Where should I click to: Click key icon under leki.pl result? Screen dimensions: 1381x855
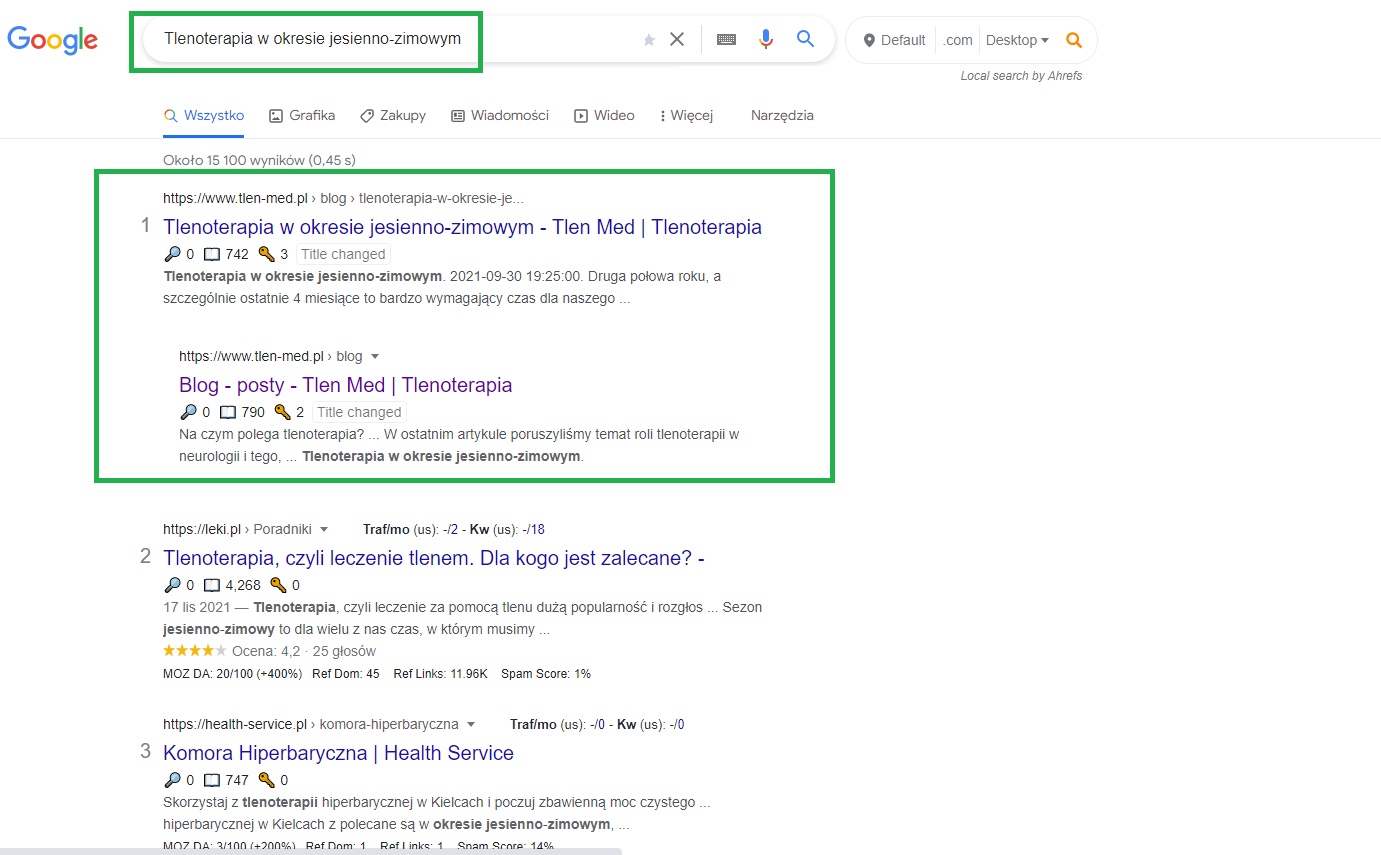(x=278, y=585)
